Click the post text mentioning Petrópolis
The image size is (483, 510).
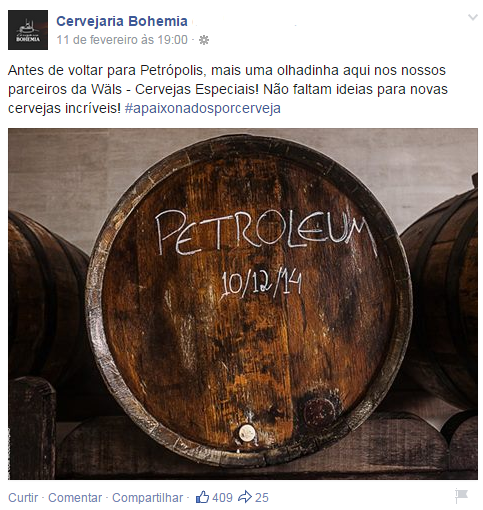[228, 89]
